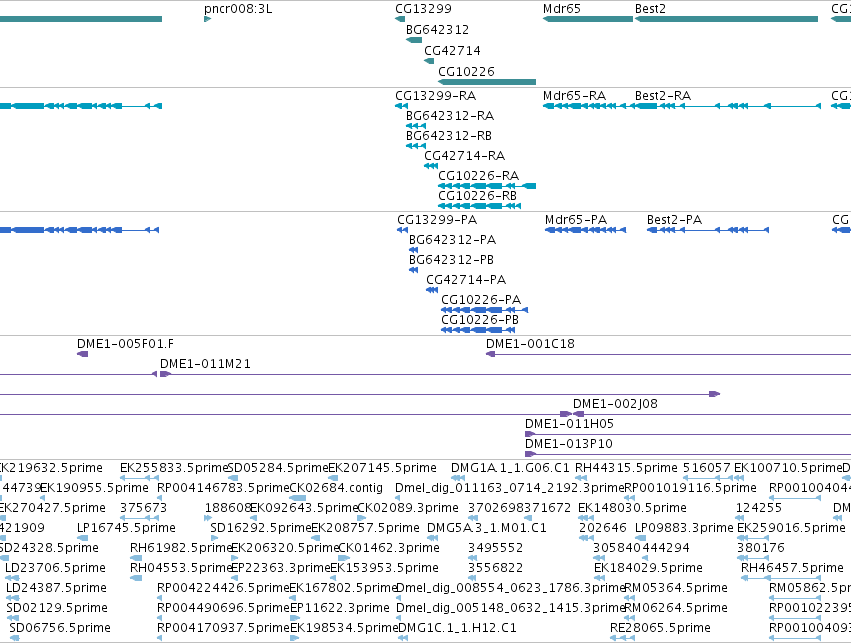
Task: Click the Dmel_dig_011163_0714_2192.3prime label
Action: (x=510, y=488)
